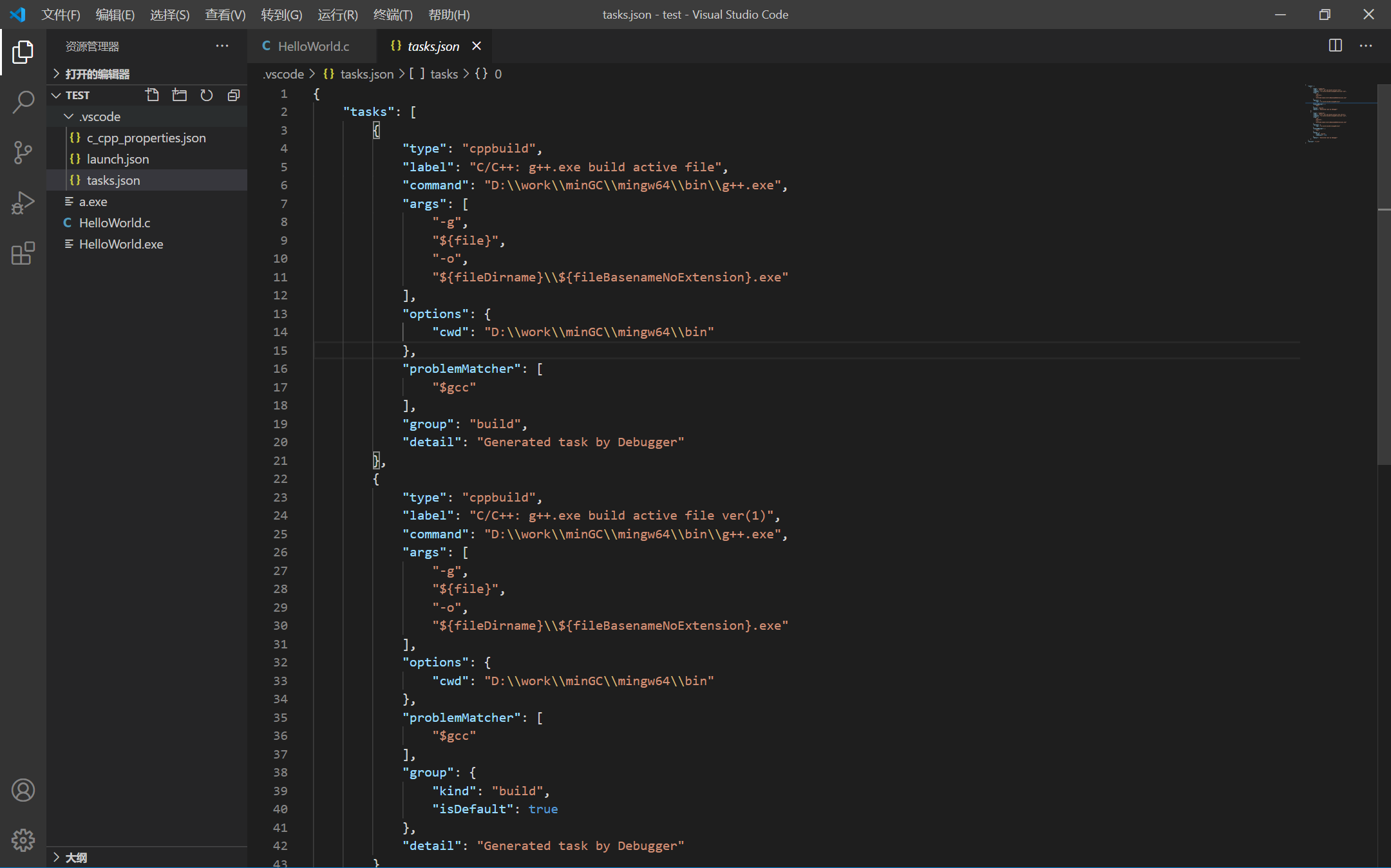This screenshot has width=1391, height=868.
Task: Click the New File icon in TEST header
Action: 152,95
